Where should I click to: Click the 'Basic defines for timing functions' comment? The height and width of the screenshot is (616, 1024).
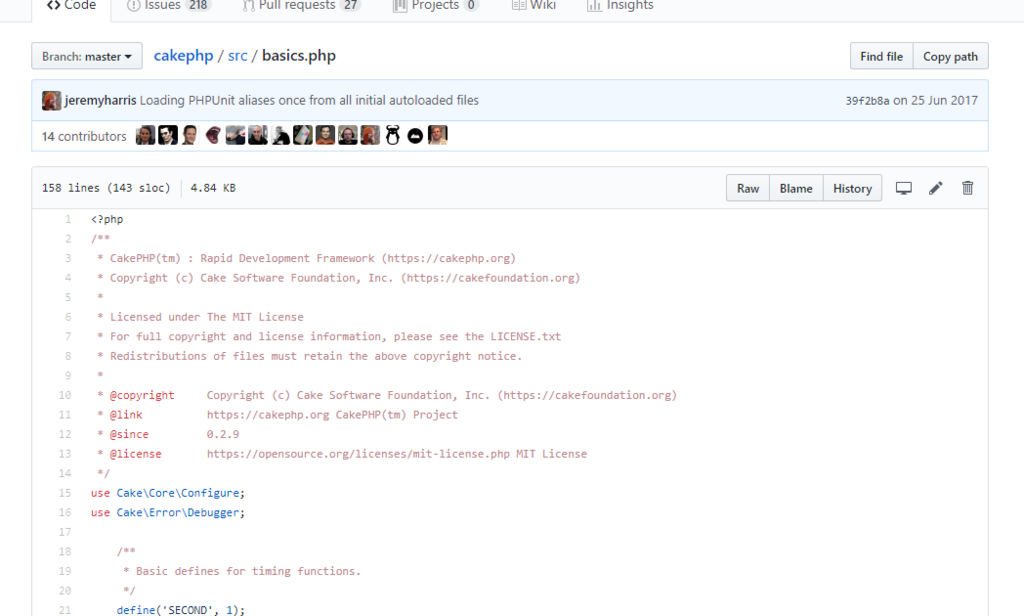tap(242, 572)
